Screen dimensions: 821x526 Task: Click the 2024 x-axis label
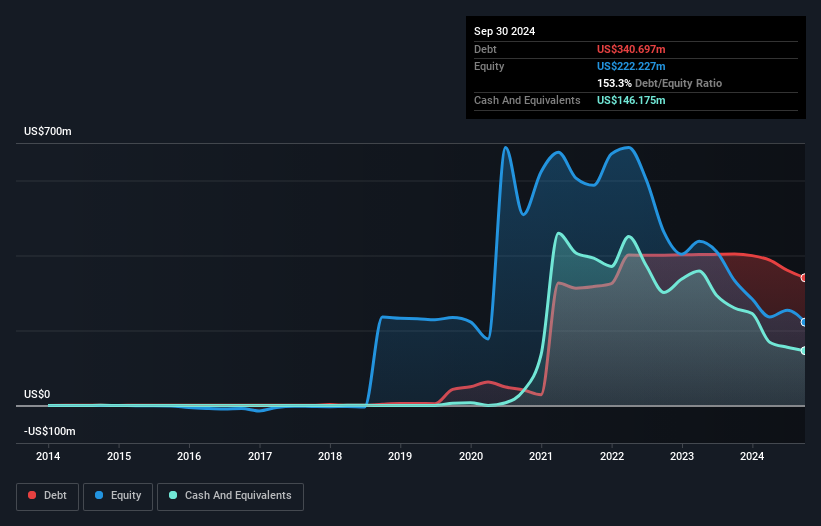(x=752, y=456)
